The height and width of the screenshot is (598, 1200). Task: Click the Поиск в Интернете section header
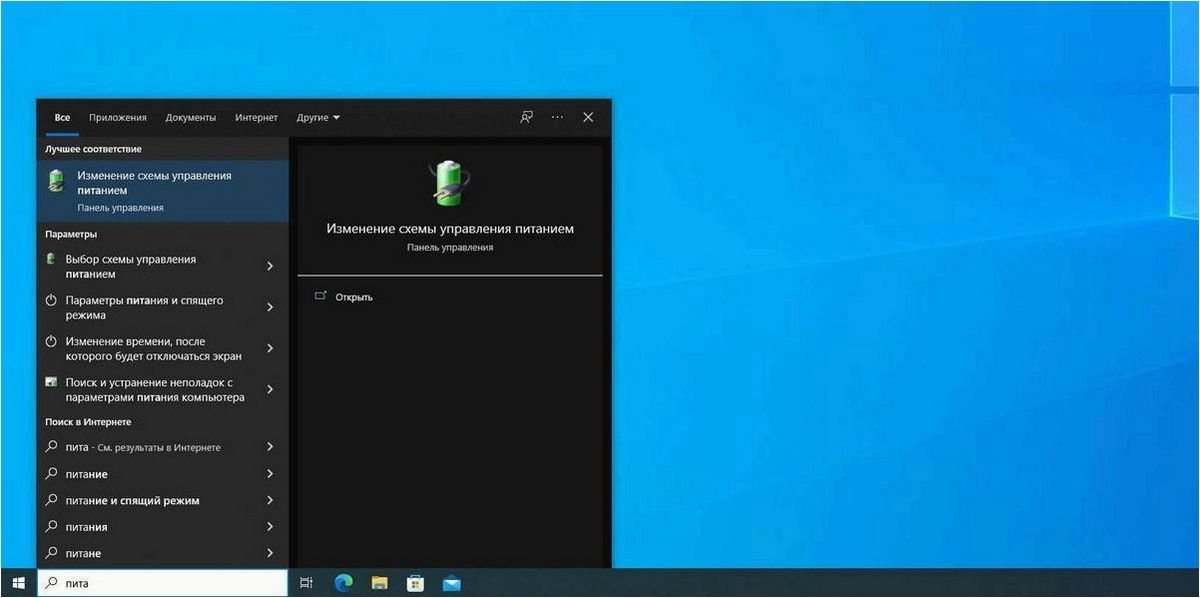pyautogui.click(x=88, y=422)
